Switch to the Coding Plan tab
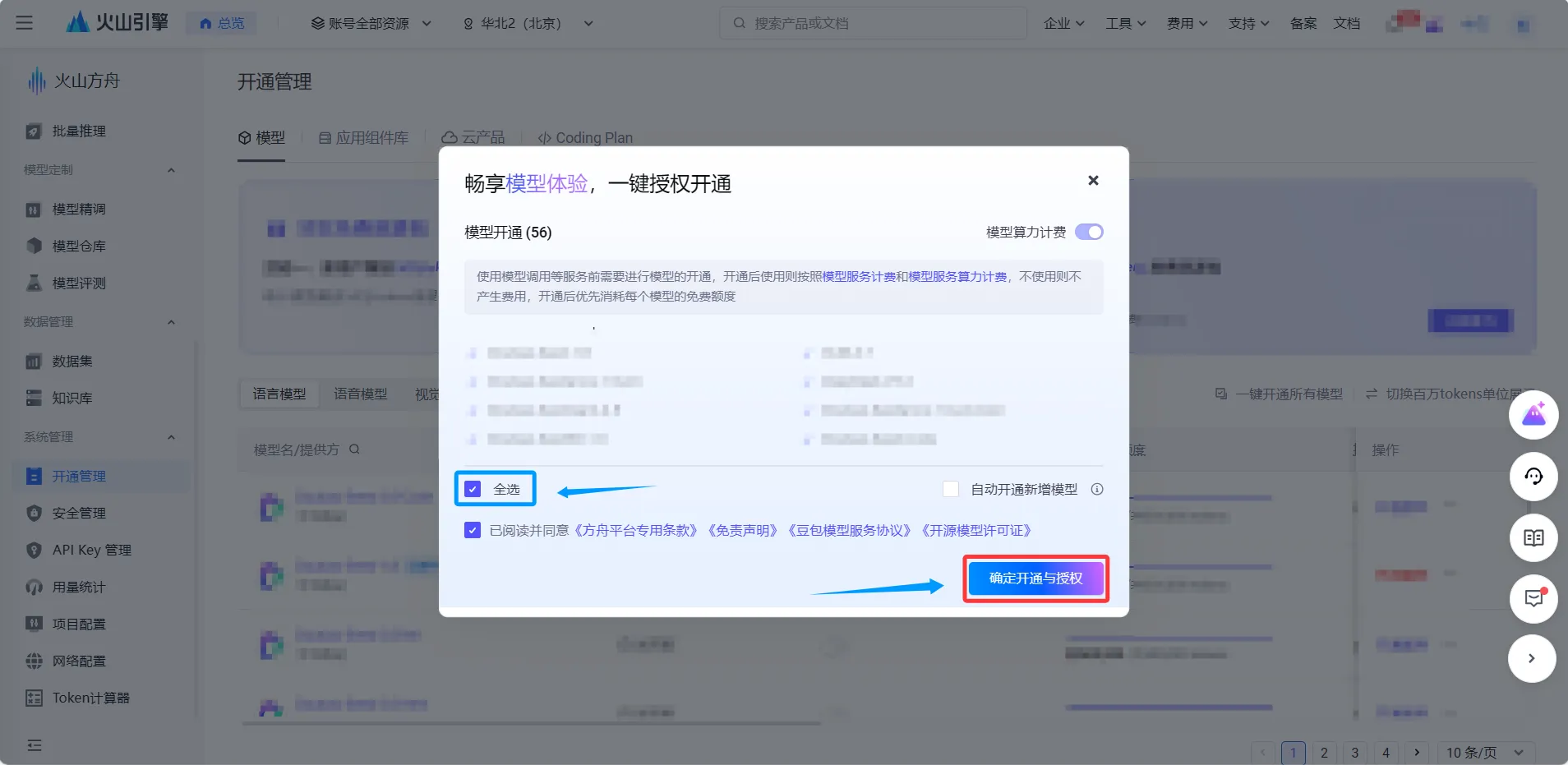Screen dimensions: 1568x765 pyautogui.click(x=584, y=137)
